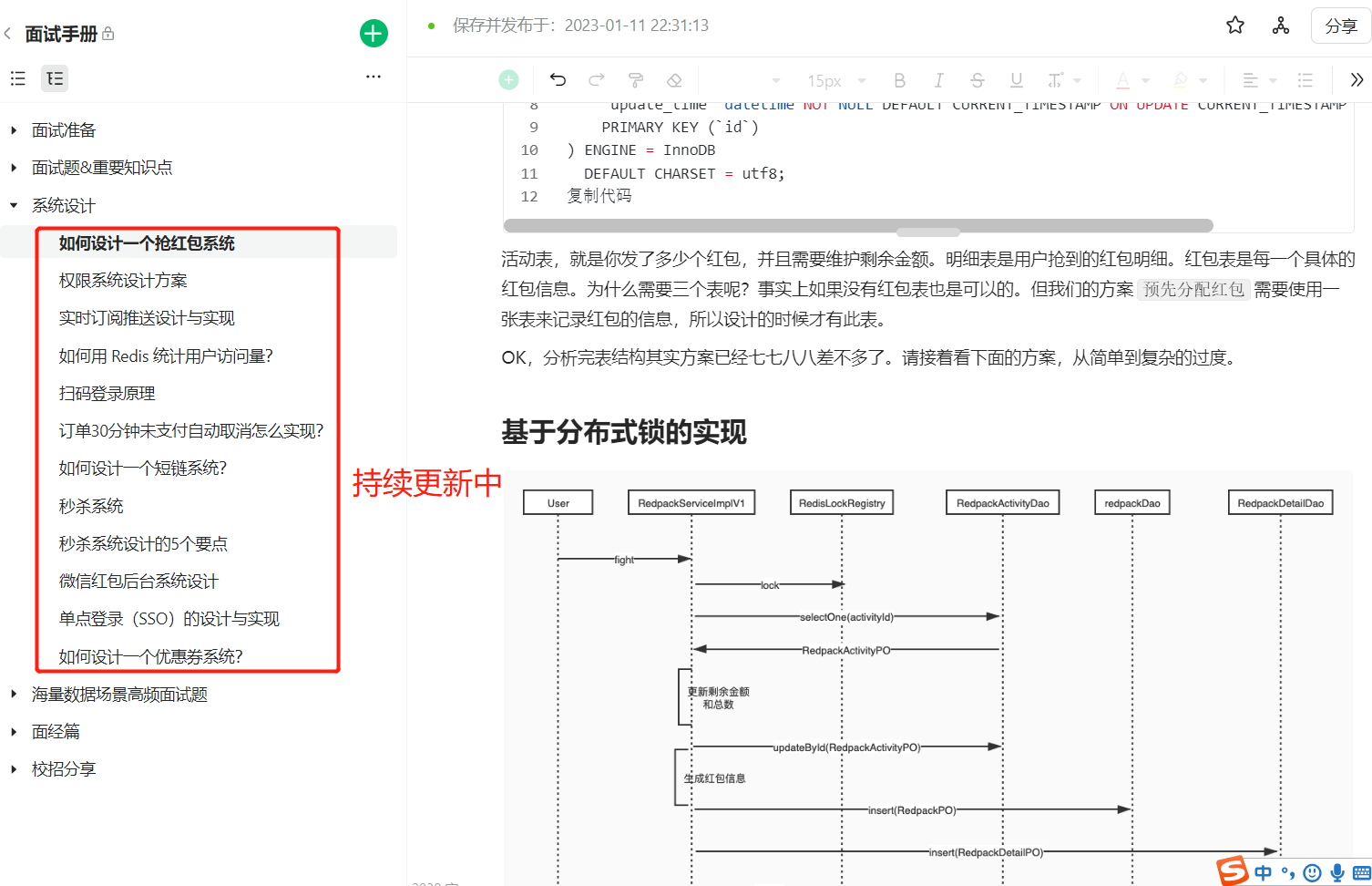This screenshot has height=886, width=1372.
Task: Open the sidebar more options menu
Action: coord(374,77)
